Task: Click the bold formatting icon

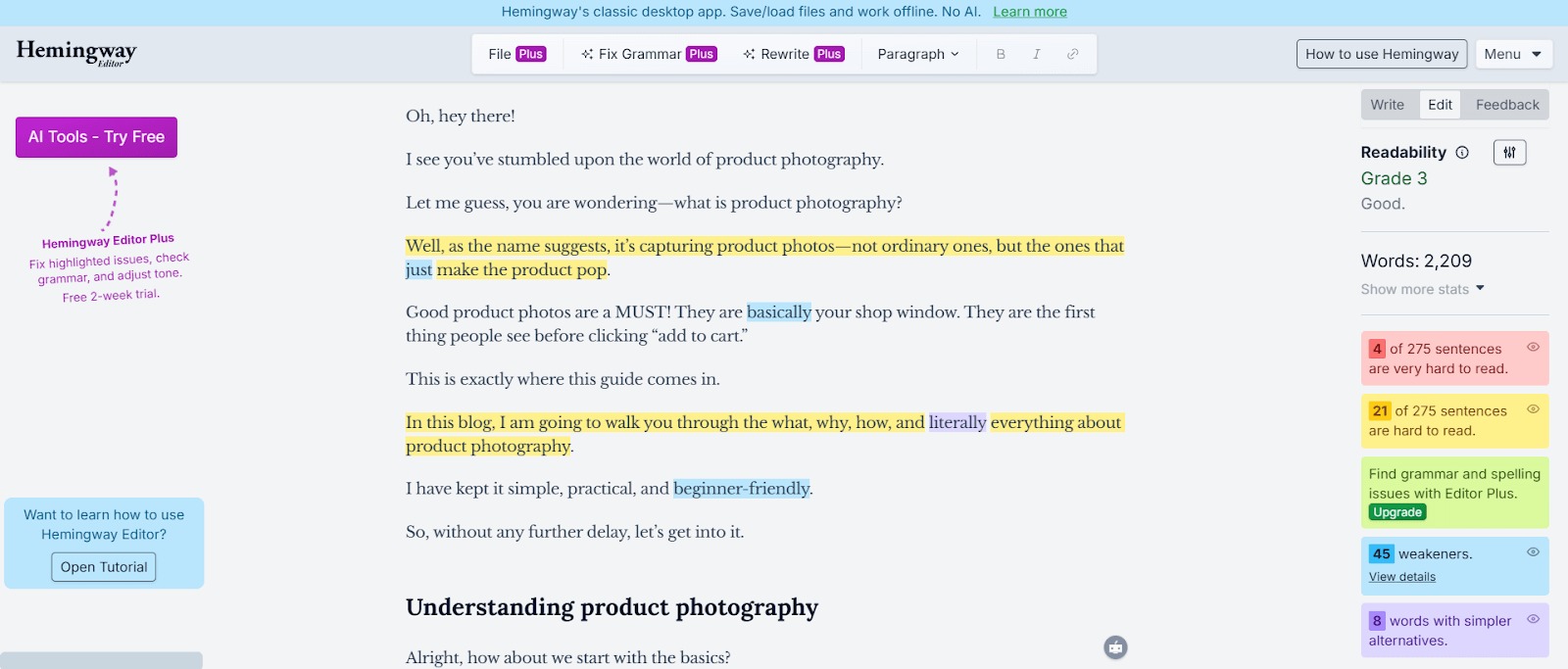Action: coord(1001,54)
